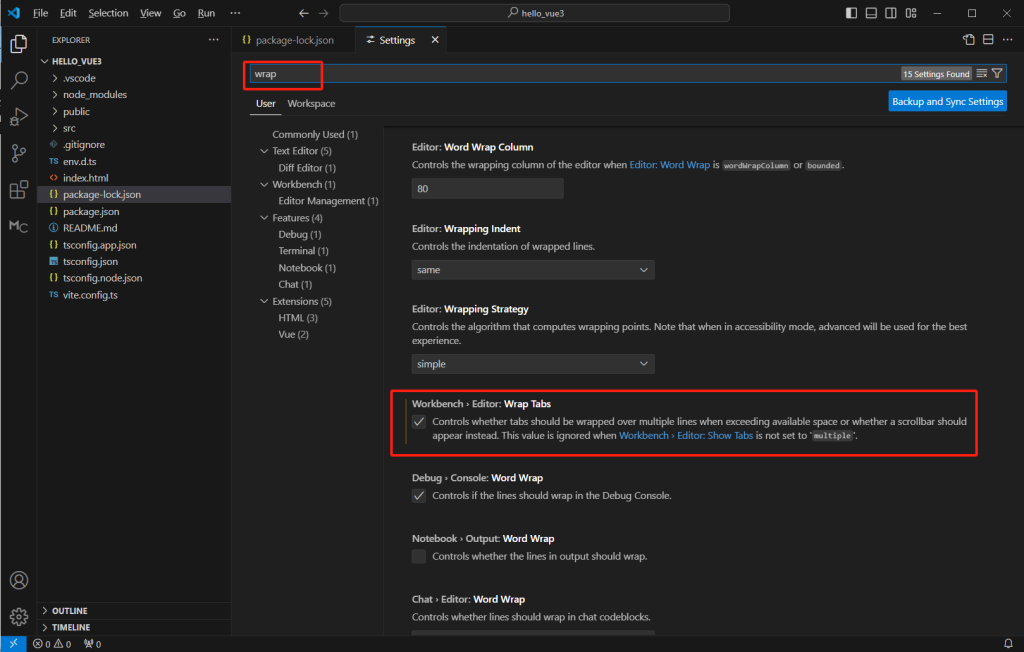Click the hello_vue3 command center search

pos(535,13)
